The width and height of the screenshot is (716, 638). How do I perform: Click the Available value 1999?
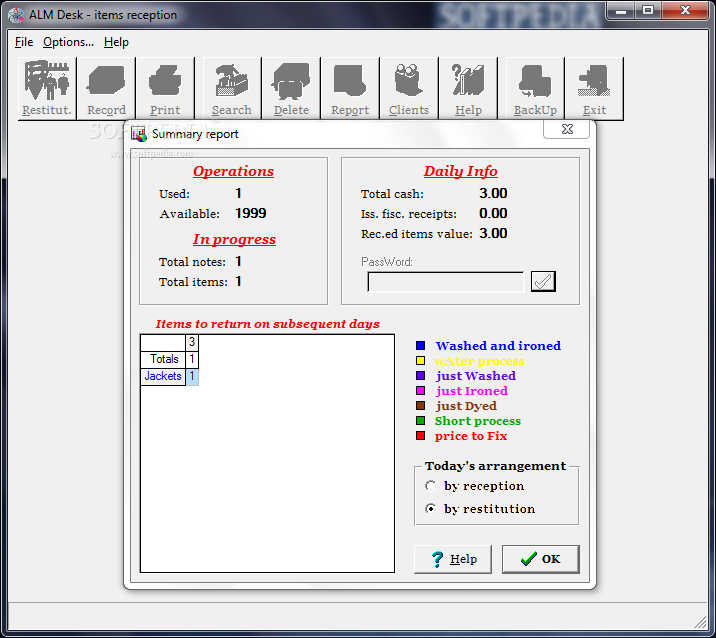251,213
